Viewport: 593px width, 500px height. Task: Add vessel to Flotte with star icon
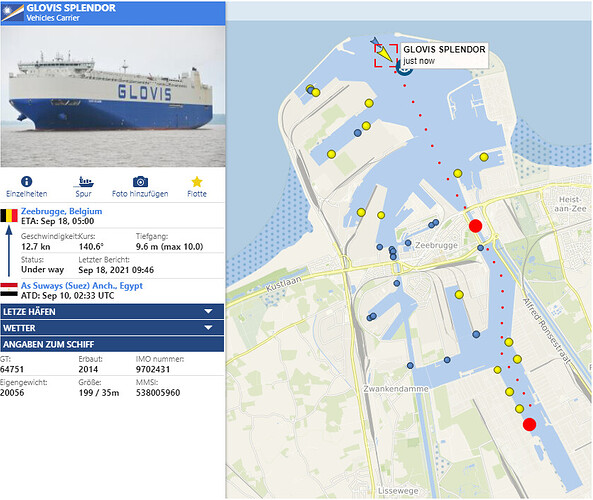[x=197, y=182]
